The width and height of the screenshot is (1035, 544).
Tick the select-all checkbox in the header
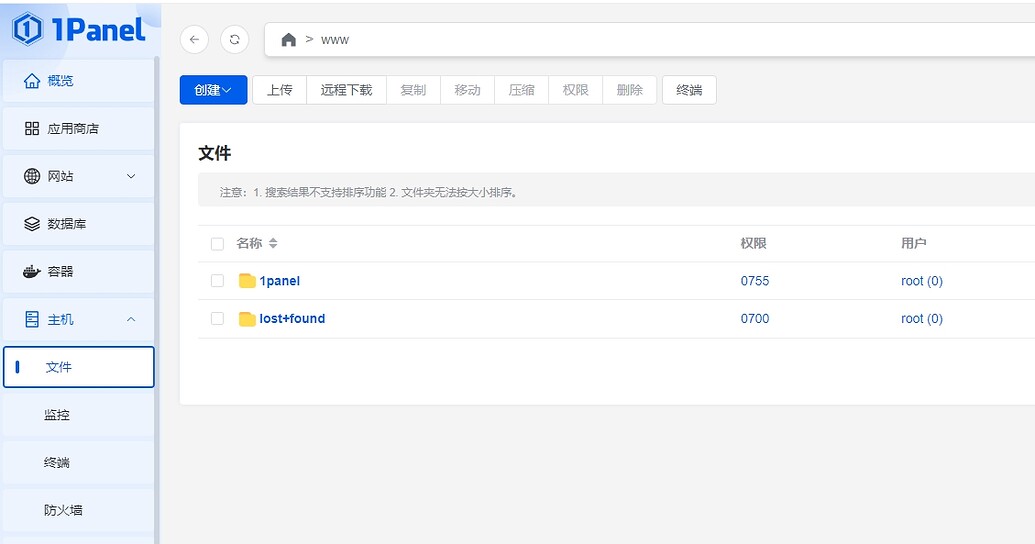tap(217, 244)
